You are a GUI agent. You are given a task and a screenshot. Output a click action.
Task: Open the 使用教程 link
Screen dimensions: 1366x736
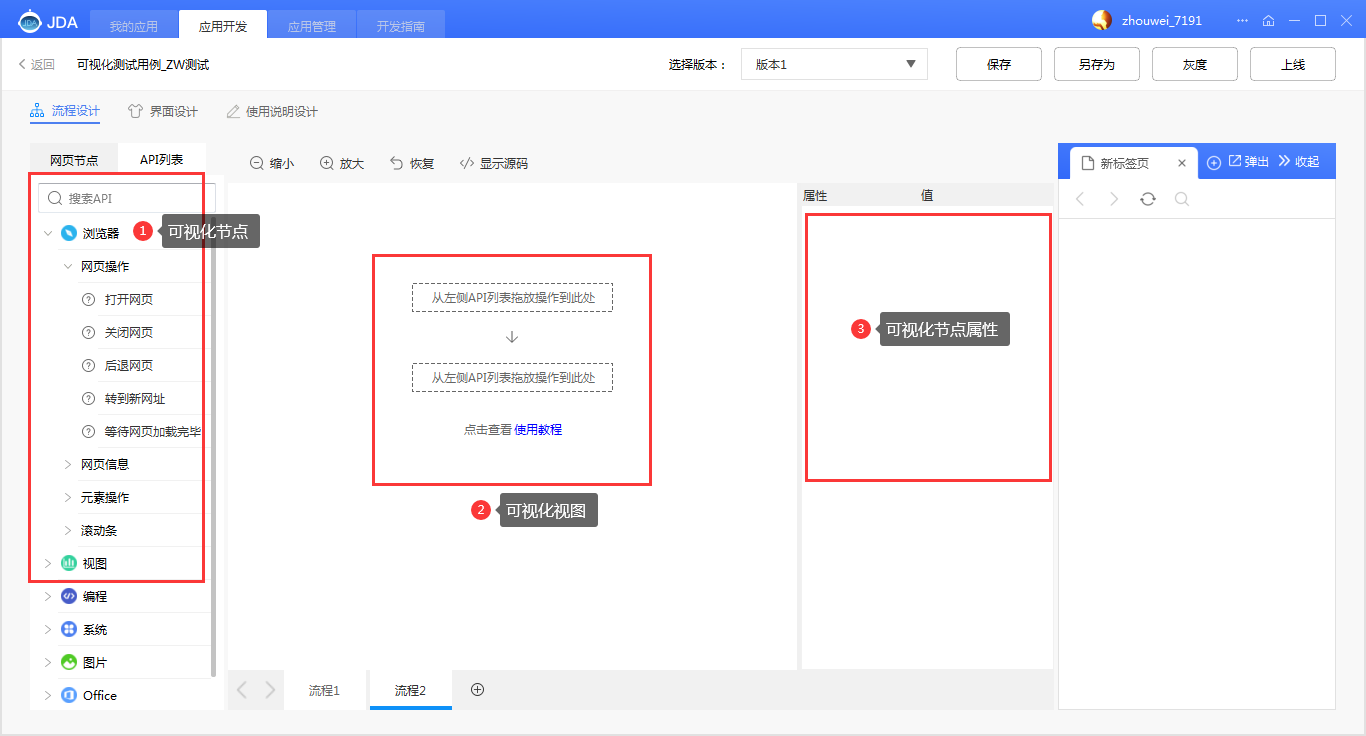[x=538, y=429]
